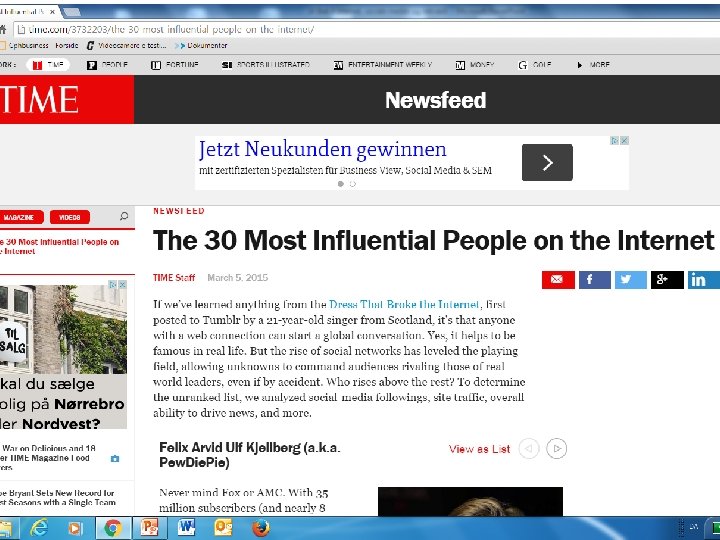Open Sports Illustrated in network bar
This screenshot has height=540, width=720.
click(x=266, y=65)
